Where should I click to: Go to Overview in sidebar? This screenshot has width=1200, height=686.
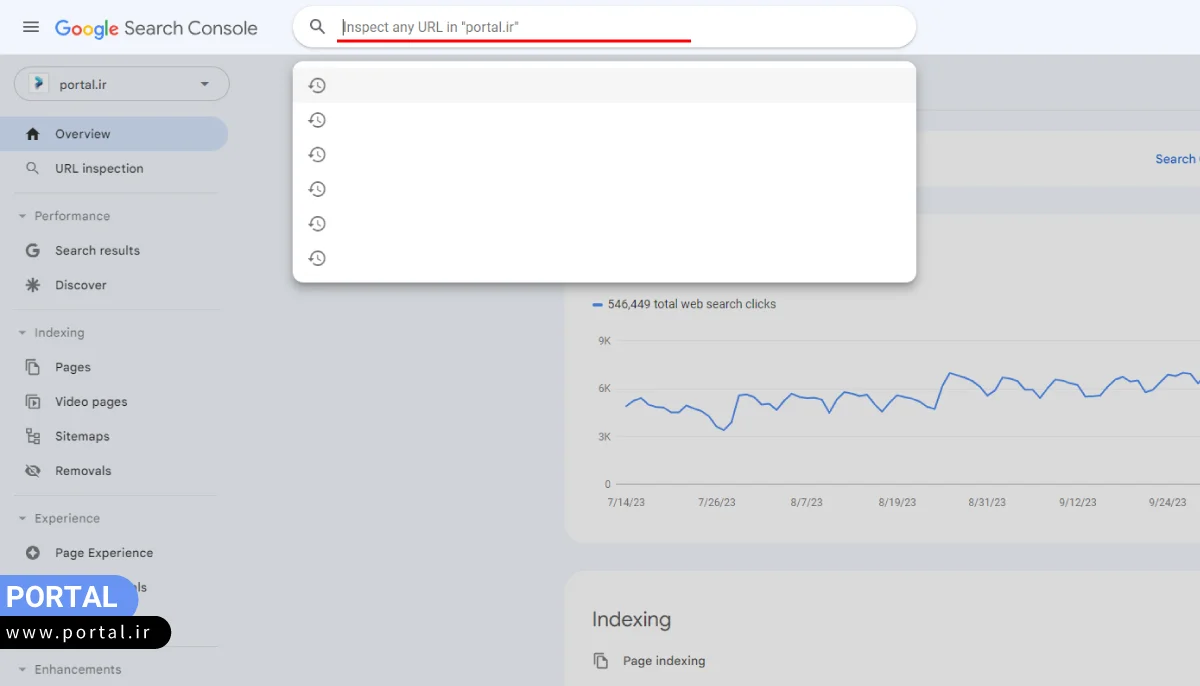82,134
